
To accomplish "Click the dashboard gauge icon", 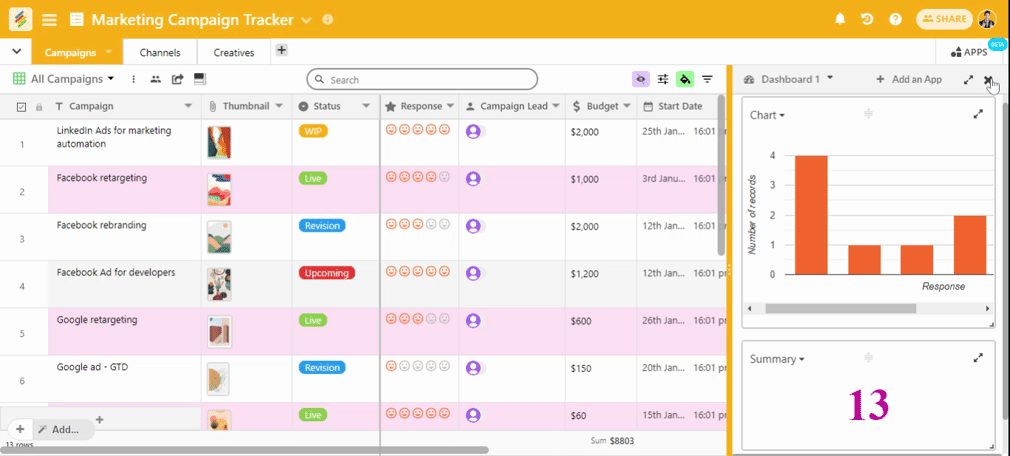I will (748, 80).
